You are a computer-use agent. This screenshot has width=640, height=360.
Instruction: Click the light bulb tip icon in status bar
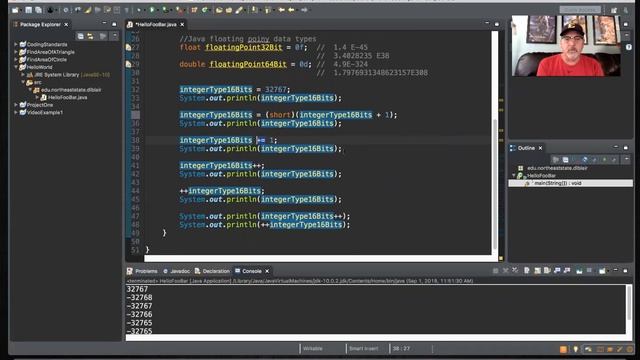coord(576,349)
